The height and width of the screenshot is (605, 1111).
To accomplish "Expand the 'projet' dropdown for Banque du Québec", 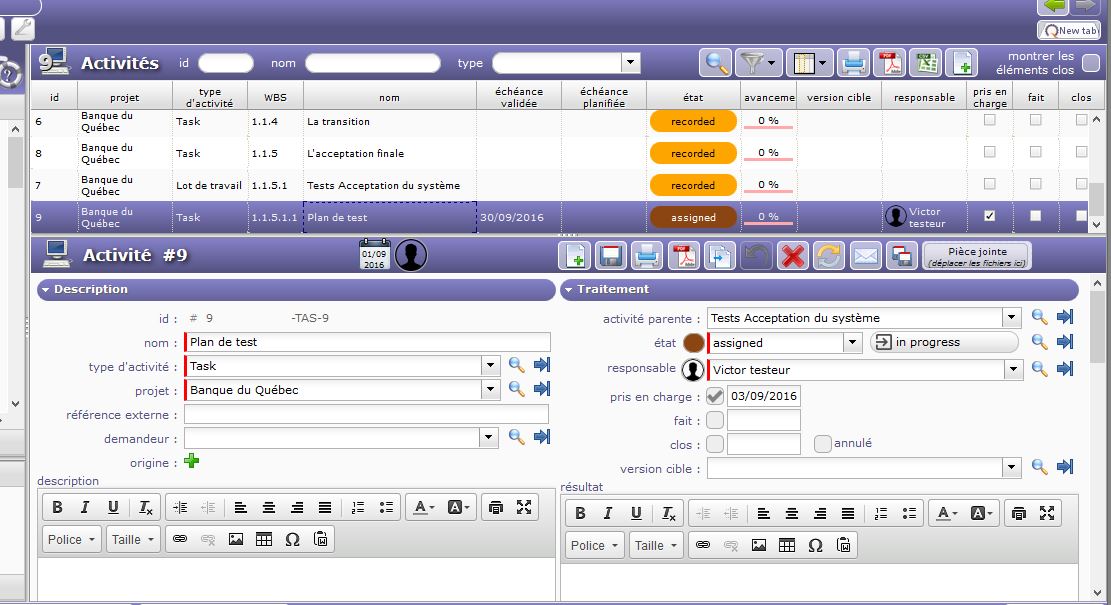I will (x=490, y=389).
